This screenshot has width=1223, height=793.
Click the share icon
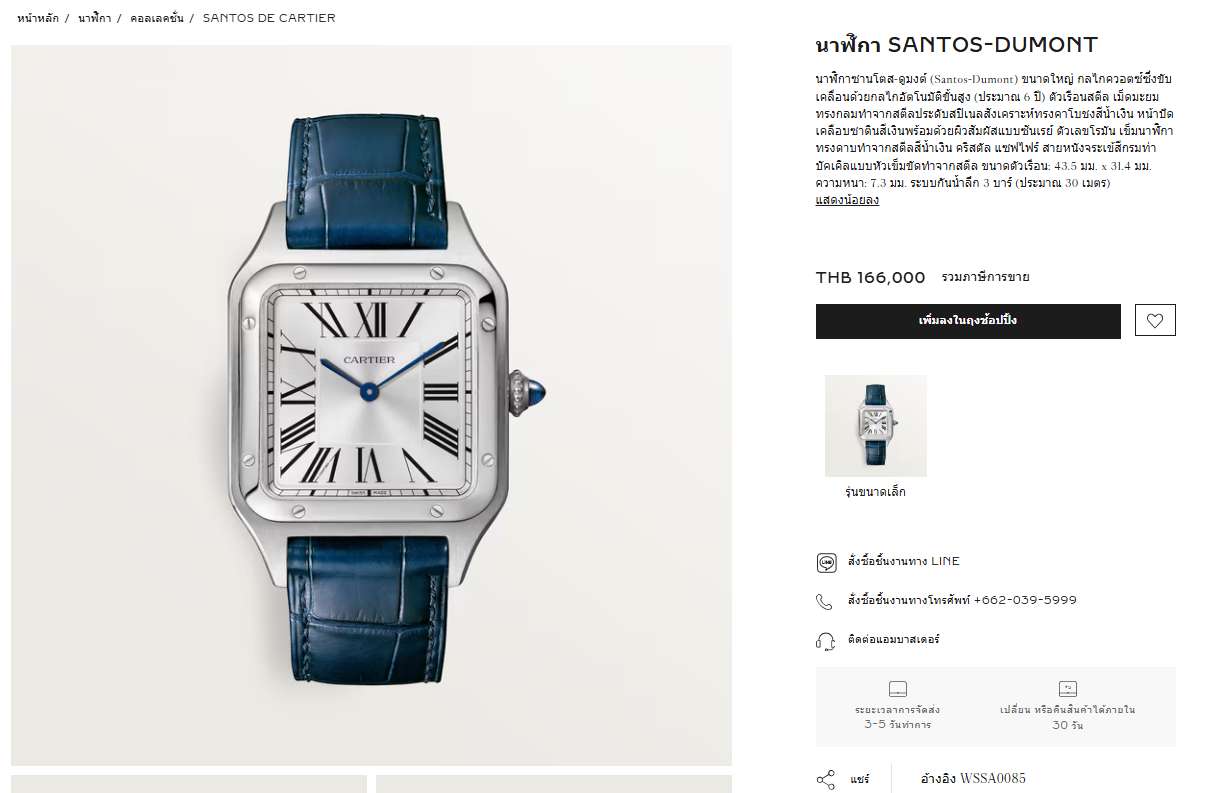[825, 779]
